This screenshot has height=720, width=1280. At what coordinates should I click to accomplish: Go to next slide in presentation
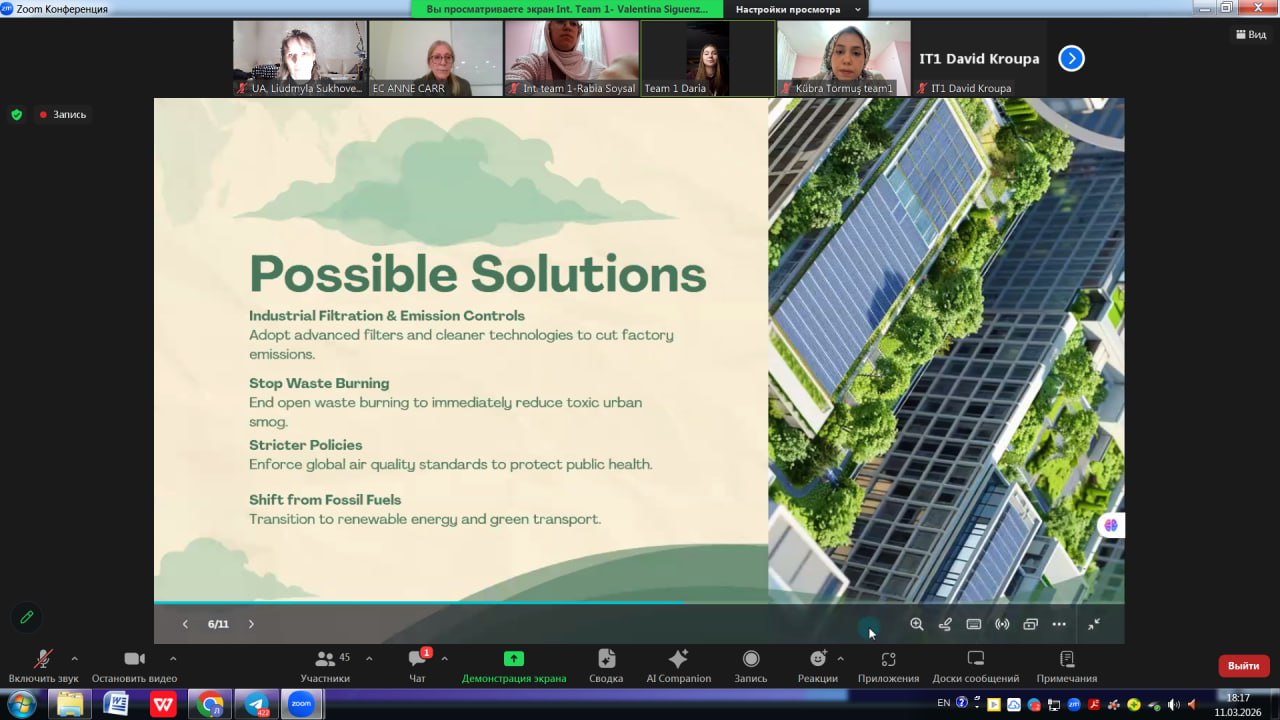click(x=251, y=624)
